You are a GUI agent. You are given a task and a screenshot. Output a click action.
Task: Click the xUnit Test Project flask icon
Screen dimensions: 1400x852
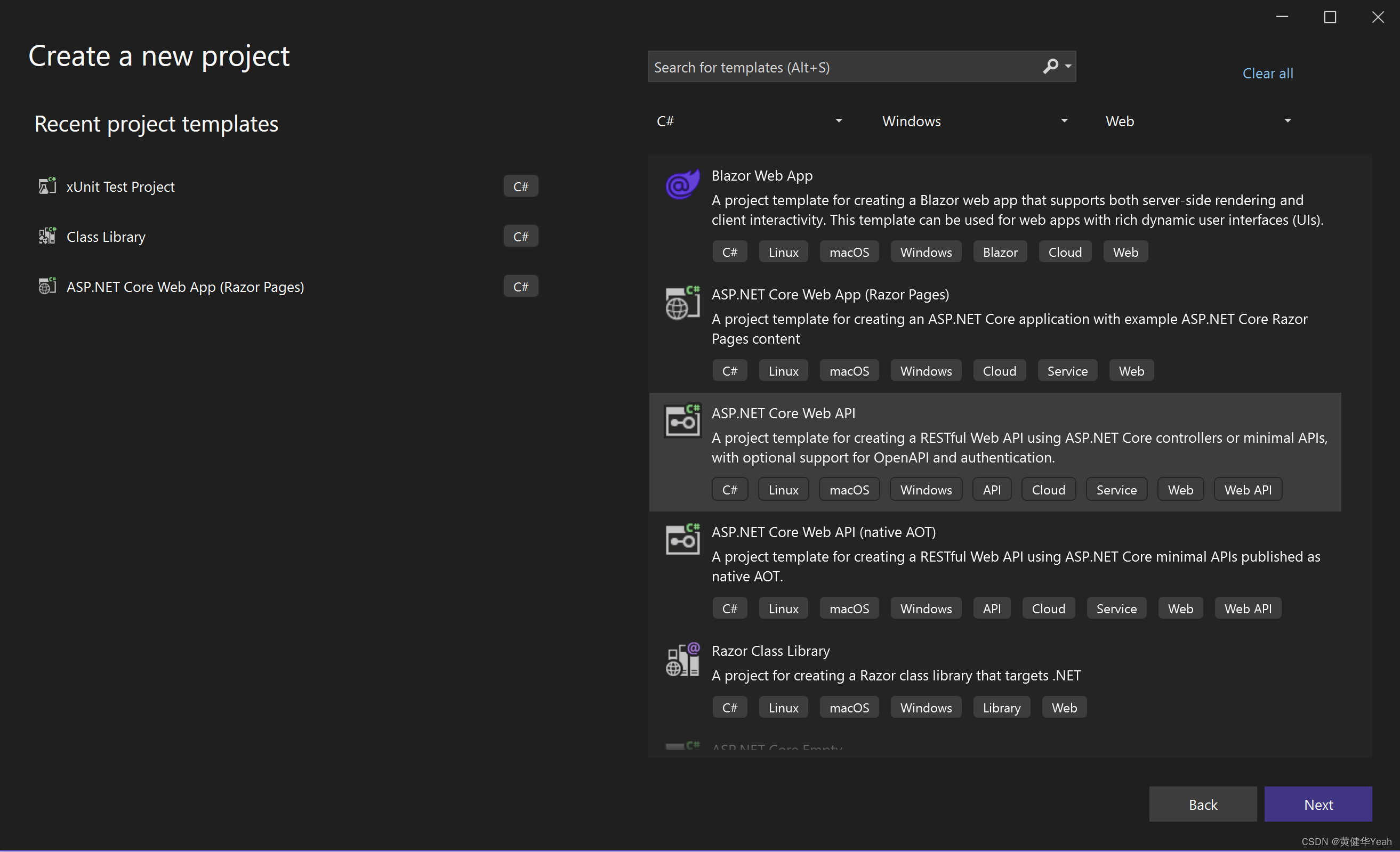pos(46,186)
